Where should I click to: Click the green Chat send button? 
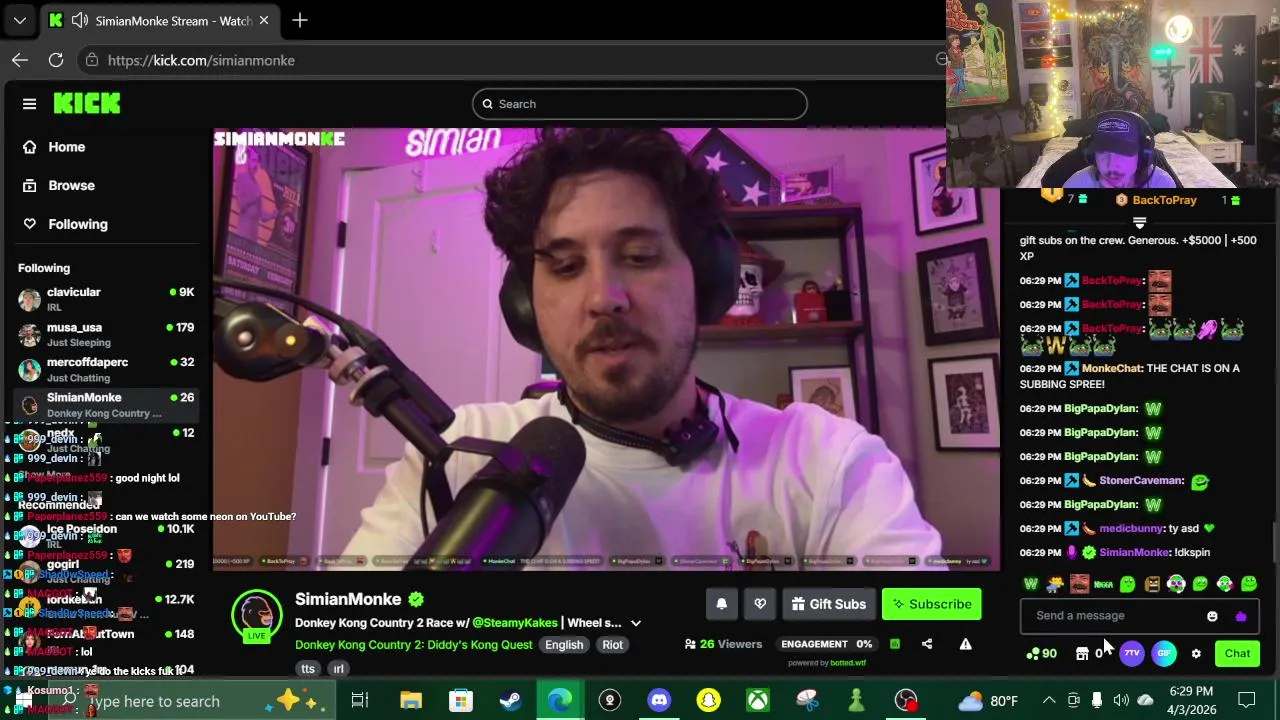(x=1237, y=654)
